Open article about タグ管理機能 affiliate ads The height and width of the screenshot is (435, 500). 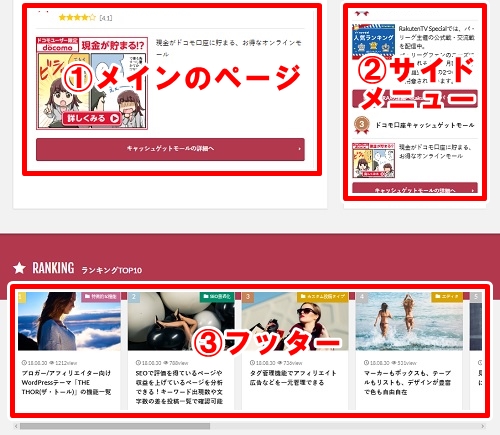click(293, 378)
